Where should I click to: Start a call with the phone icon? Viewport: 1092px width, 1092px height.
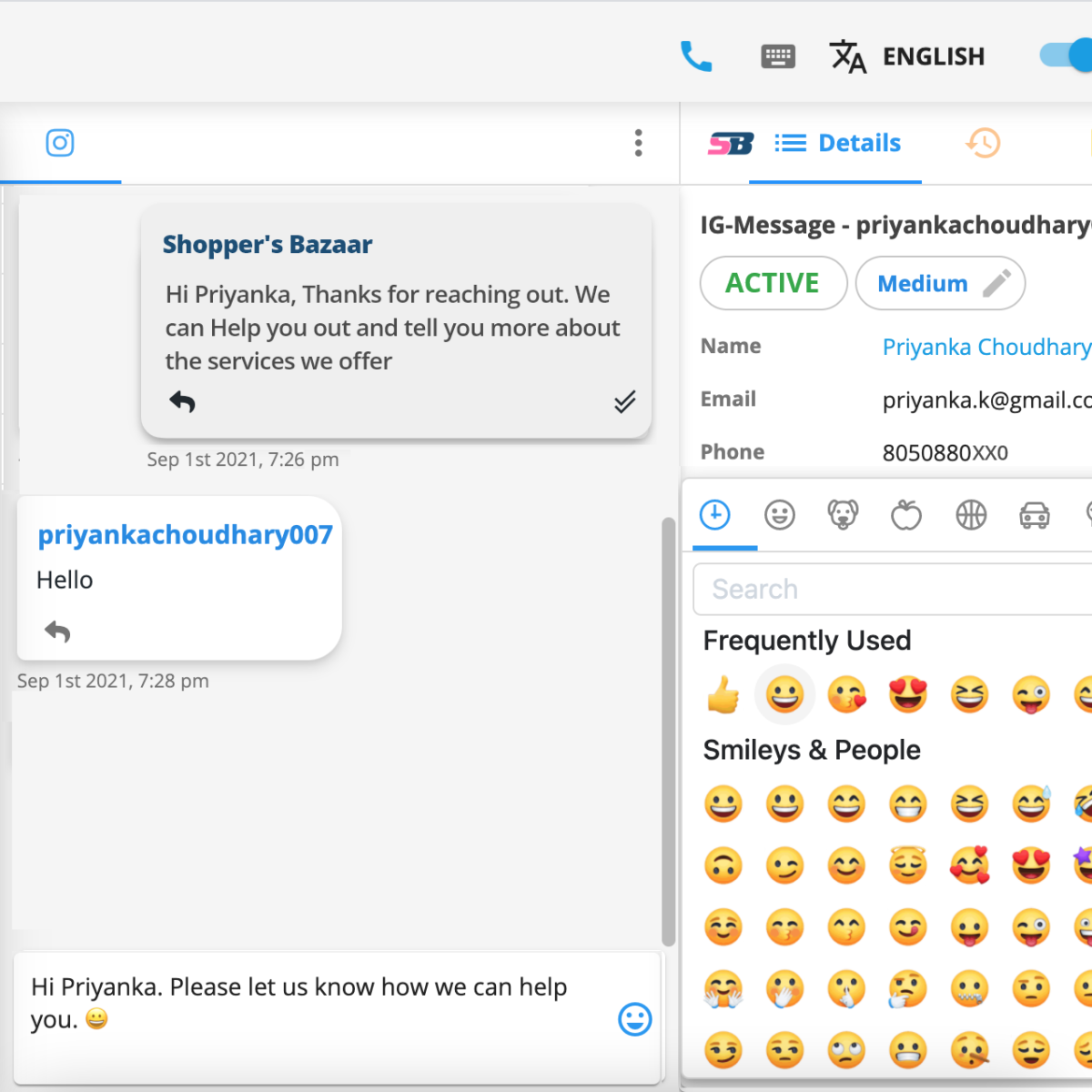pyautogui.click(x=696, y=56)
